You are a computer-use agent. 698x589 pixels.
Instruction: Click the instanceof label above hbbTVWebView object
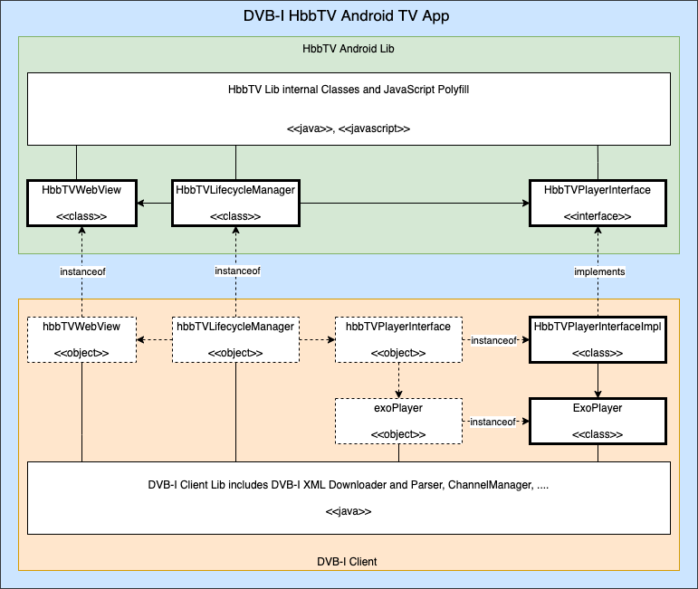[x=81, y=270]
